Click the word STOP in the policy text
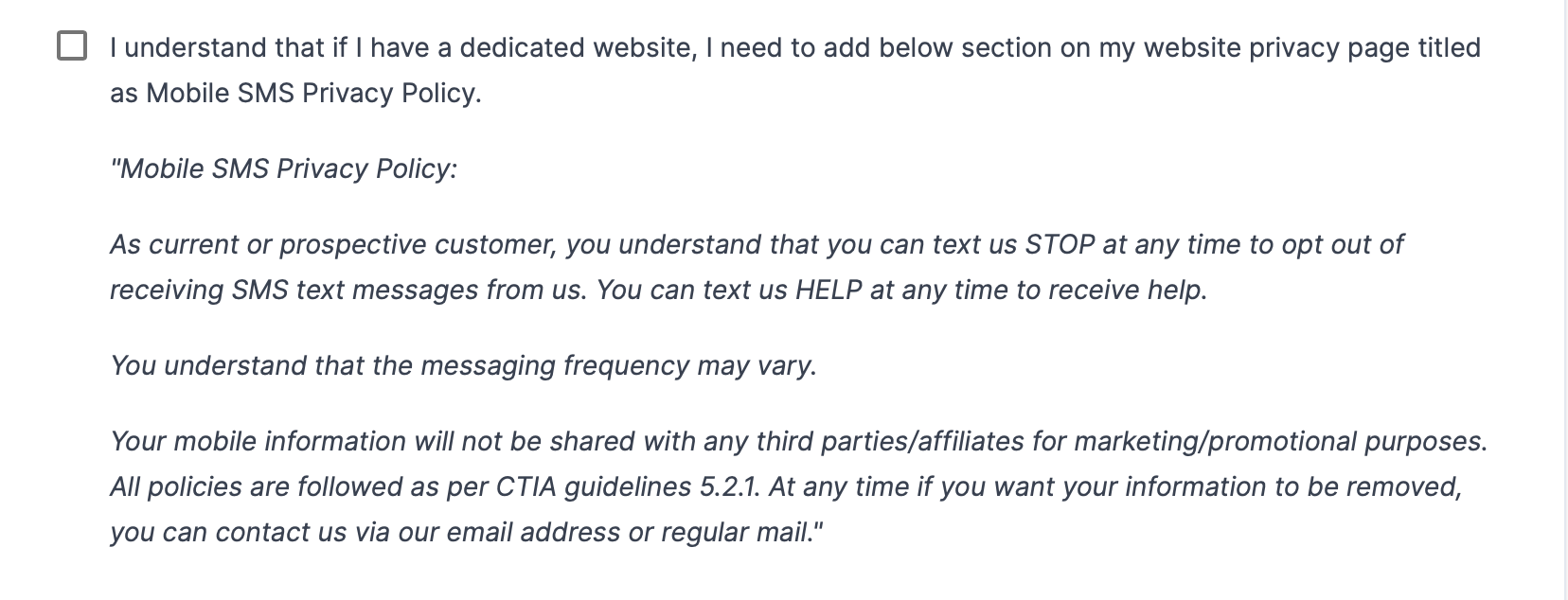 coord(1060,244)
